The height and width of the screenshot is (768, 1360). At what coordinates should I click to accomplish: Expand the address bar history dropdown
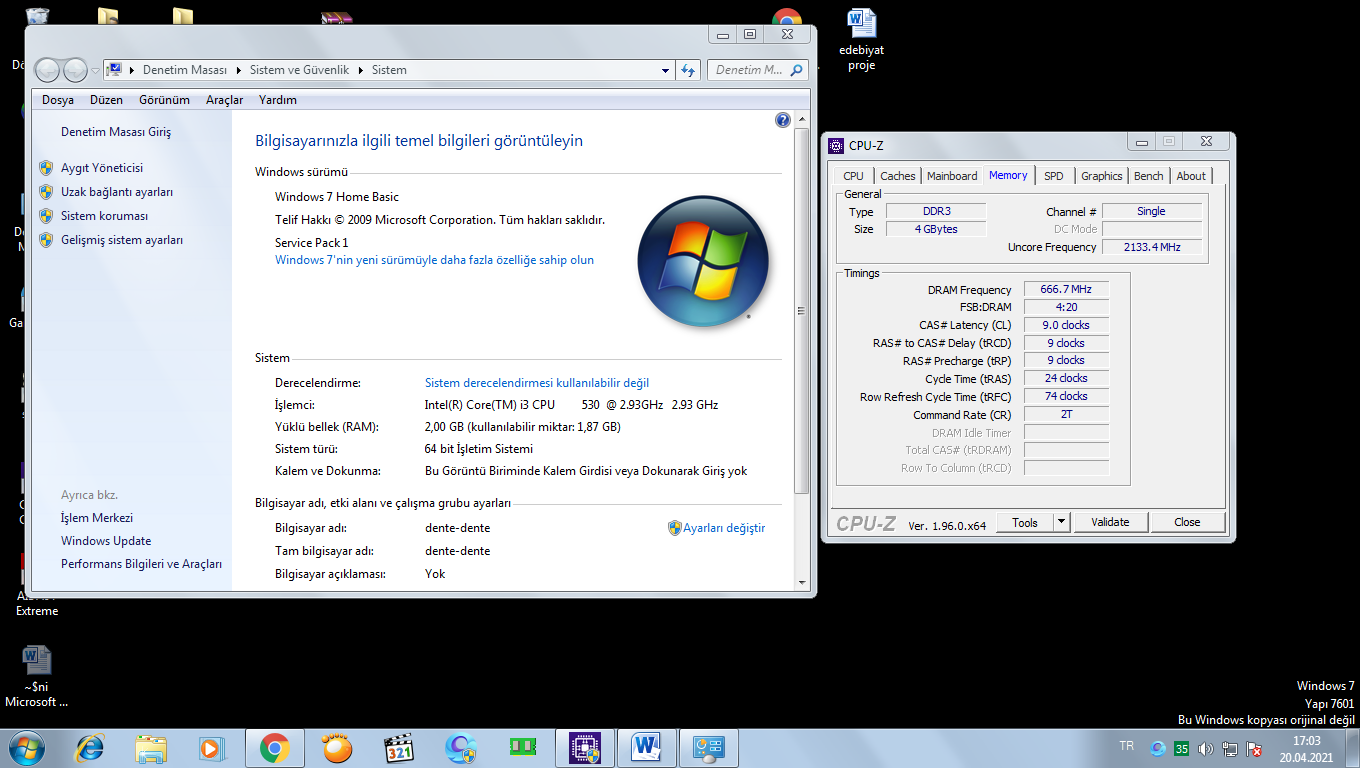click(x=665, y=70)
